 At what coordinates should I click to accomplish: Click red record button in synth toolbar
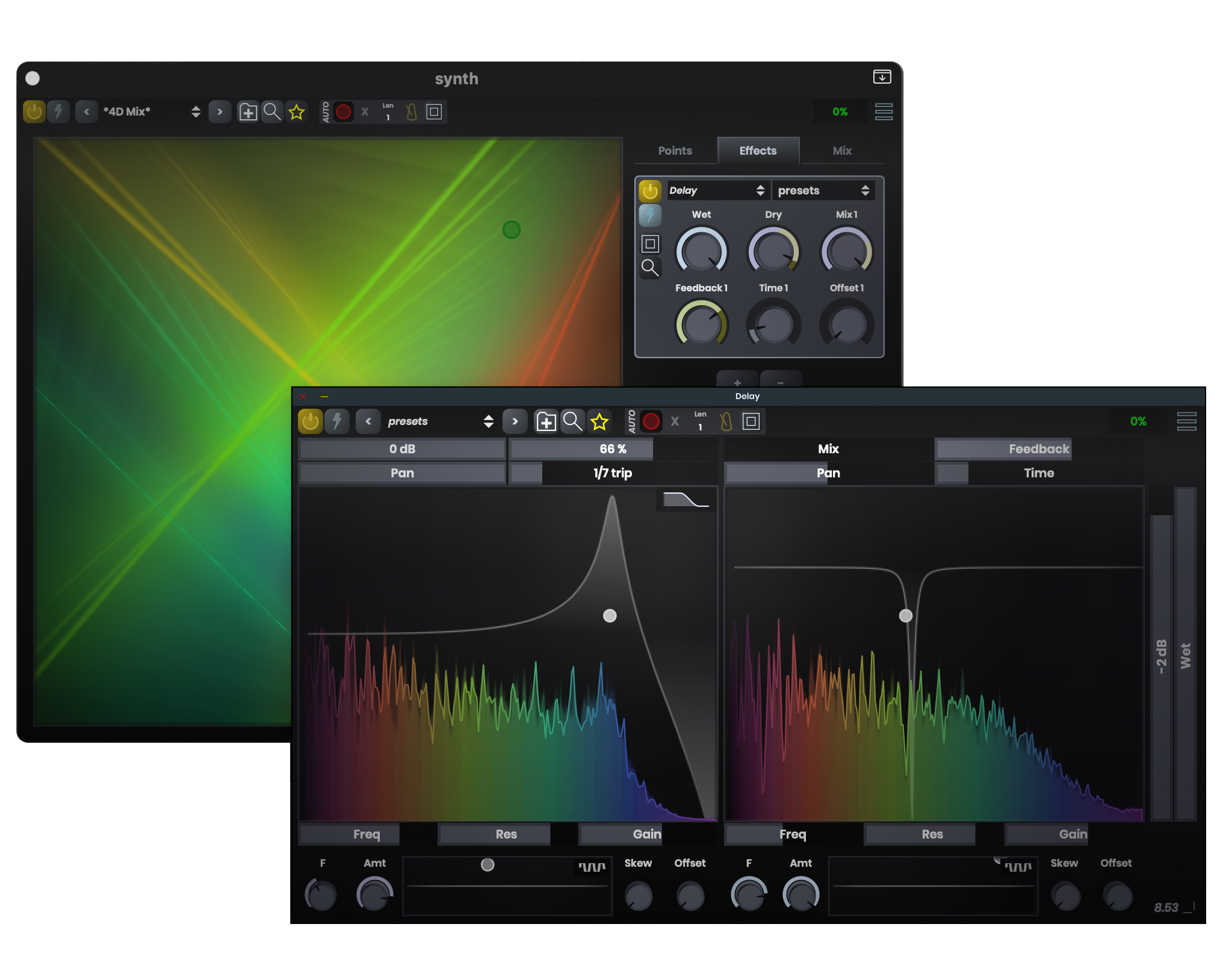(x=344, y=111)
